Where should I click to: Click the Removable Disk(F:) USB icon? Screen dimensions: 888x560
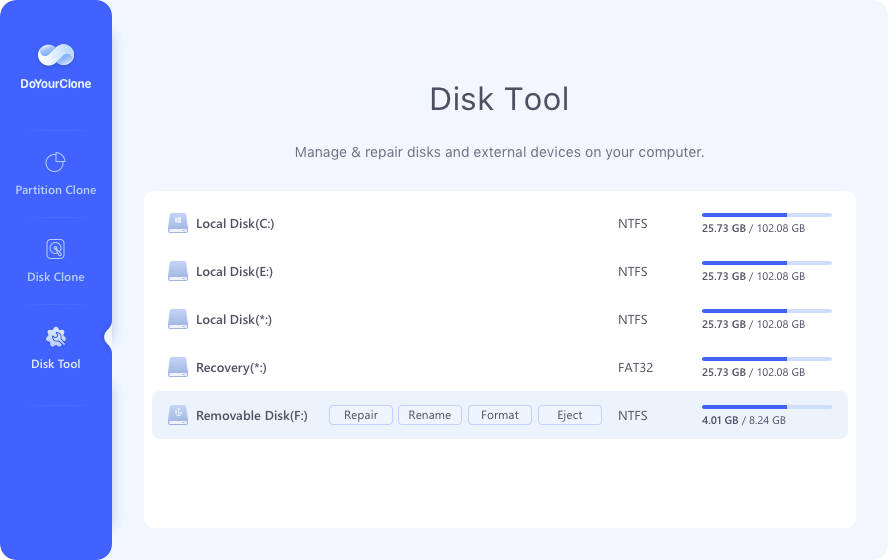coord(178,415)
